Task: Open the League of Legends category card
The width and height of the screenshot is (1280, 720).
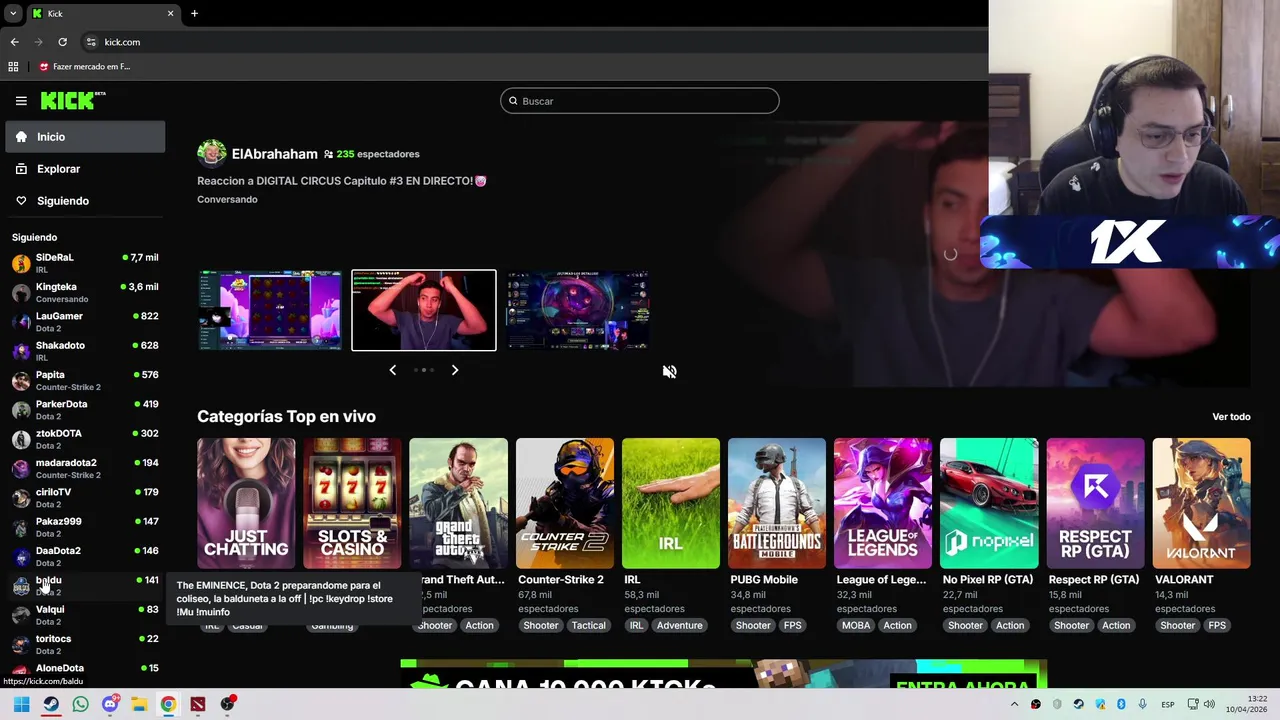Action: click(883, 503)
